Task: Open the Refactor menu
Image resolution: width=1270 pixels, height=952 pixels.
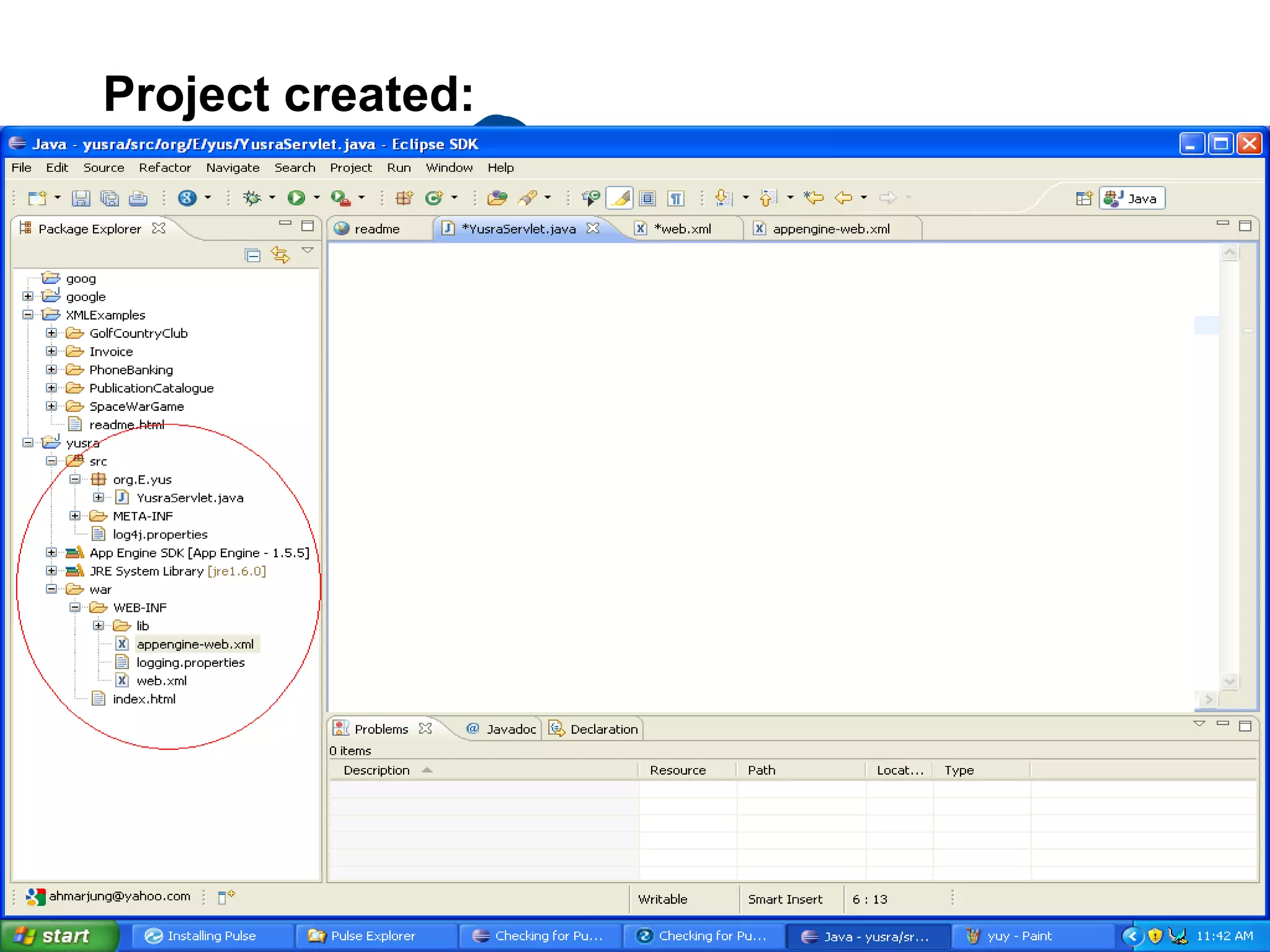Action: coord(165,167)
